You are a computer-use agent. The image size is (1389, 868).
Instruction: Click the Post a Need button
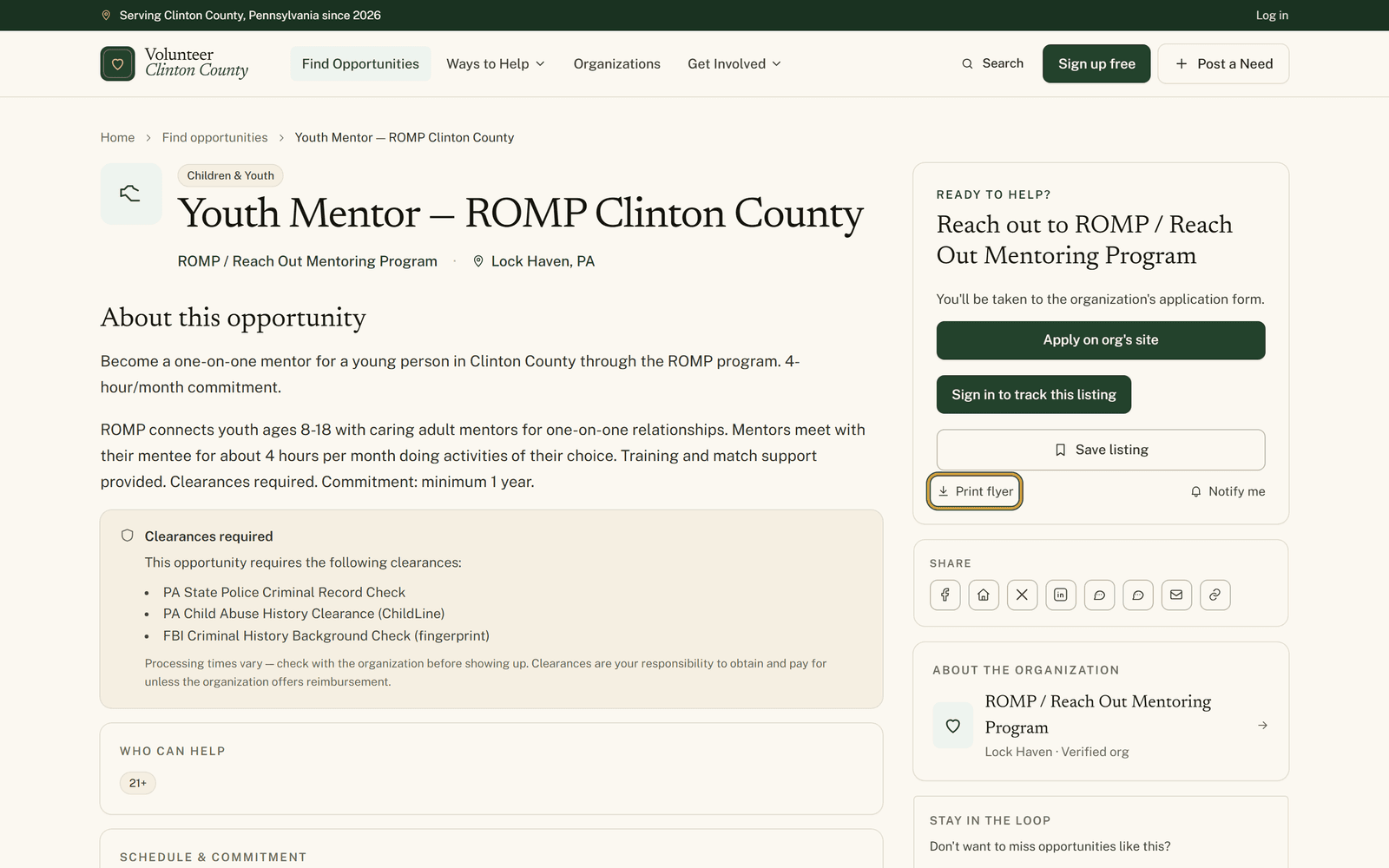click(x=1223, y=63)
